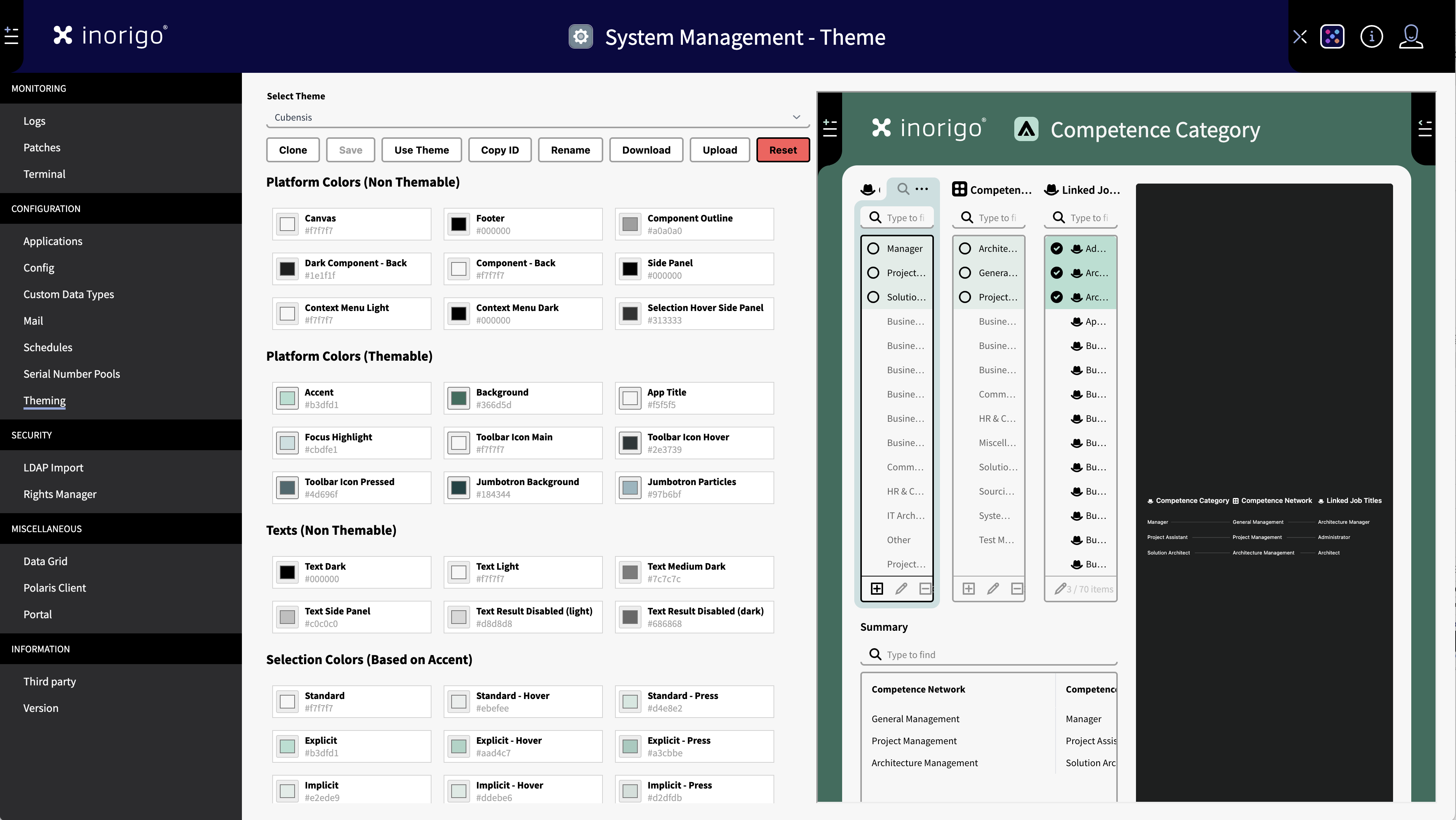
Task: Click the add item plus icon under the Manager list
Action: point(877,589)
